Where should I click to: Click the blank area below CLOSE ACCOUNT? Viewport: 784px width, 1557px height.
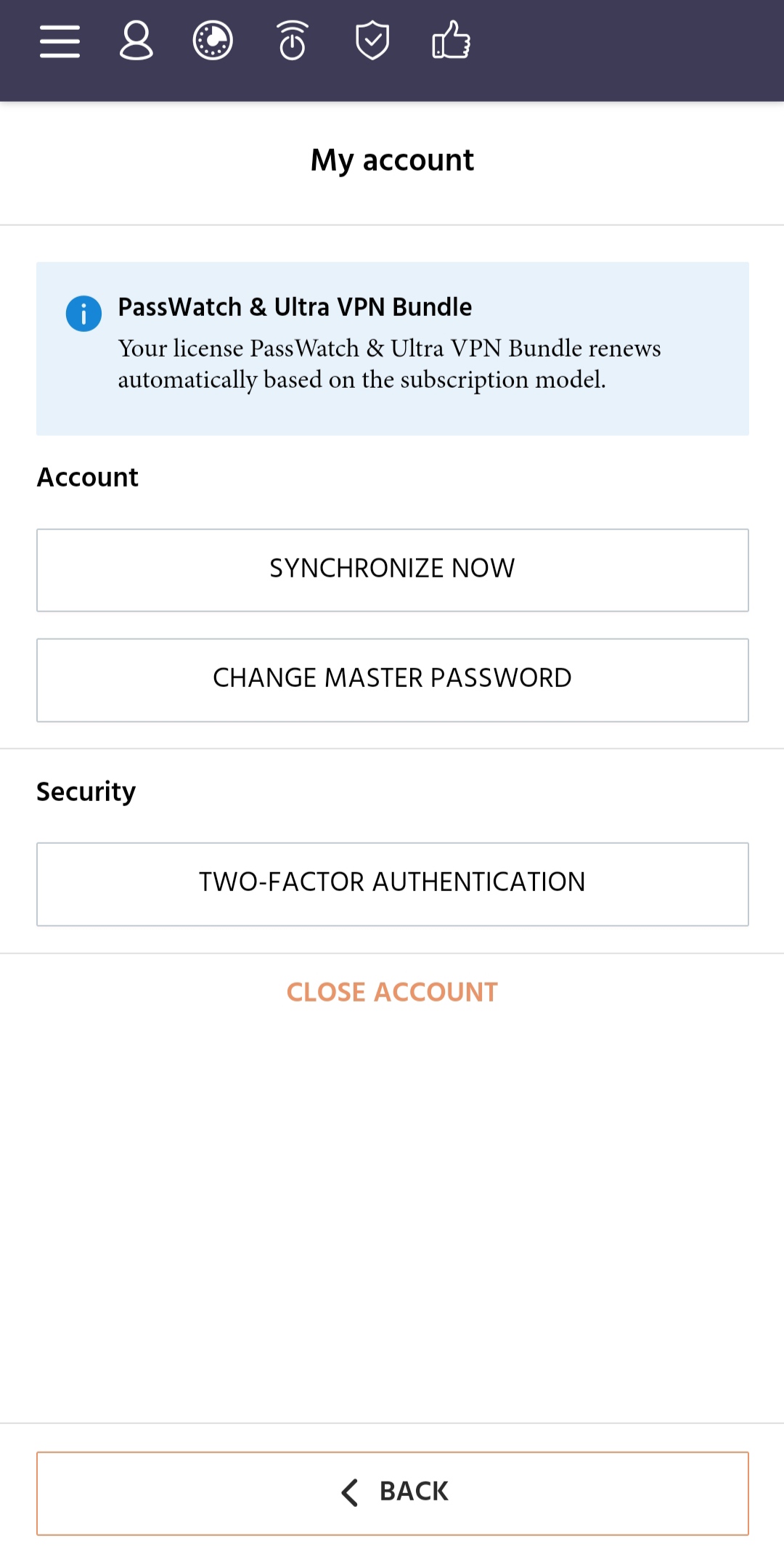tap(392, 1213)
